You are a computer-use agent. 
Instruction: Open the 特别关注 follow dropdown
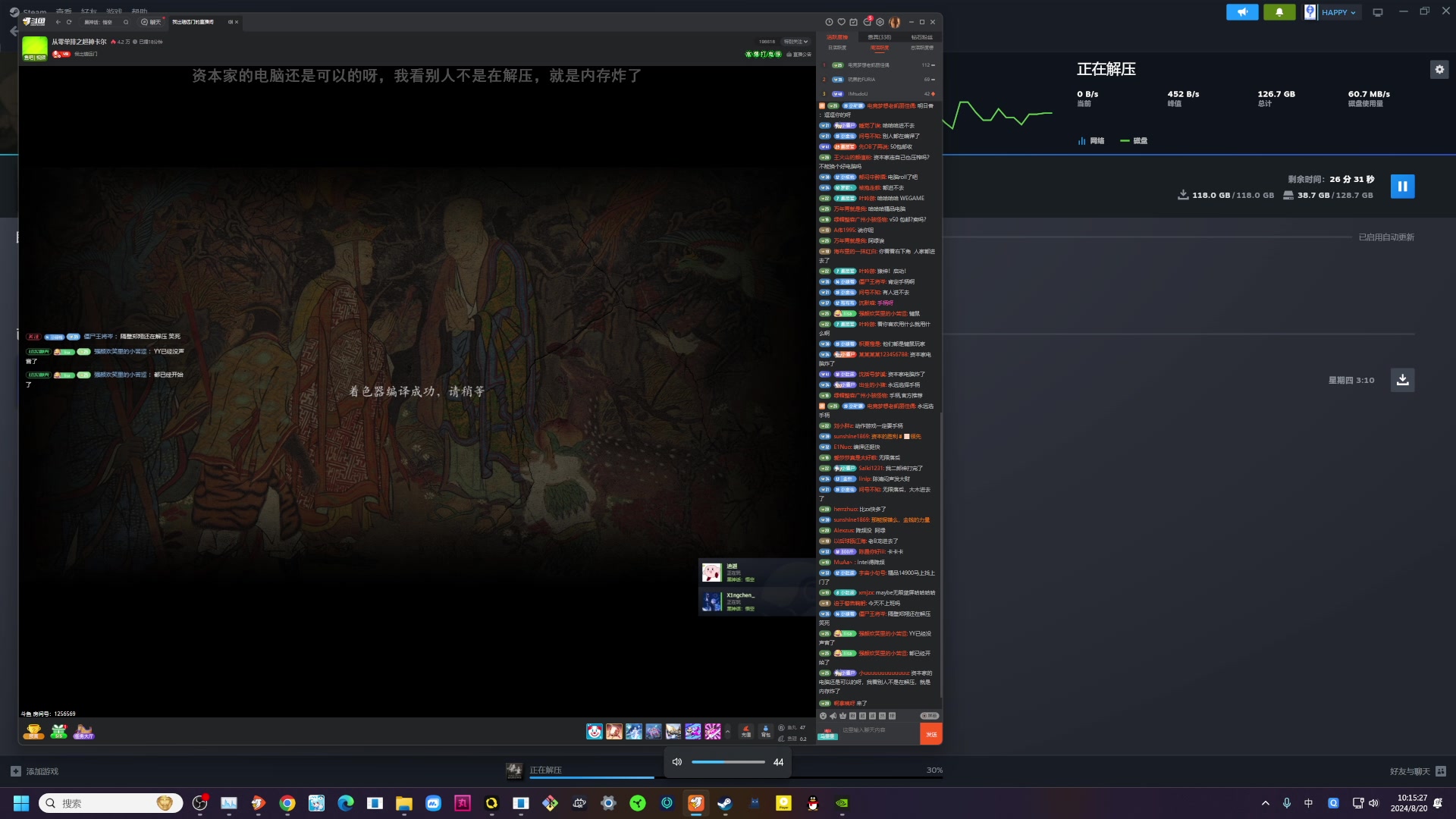pyautogui.click(x=795, y=42)
